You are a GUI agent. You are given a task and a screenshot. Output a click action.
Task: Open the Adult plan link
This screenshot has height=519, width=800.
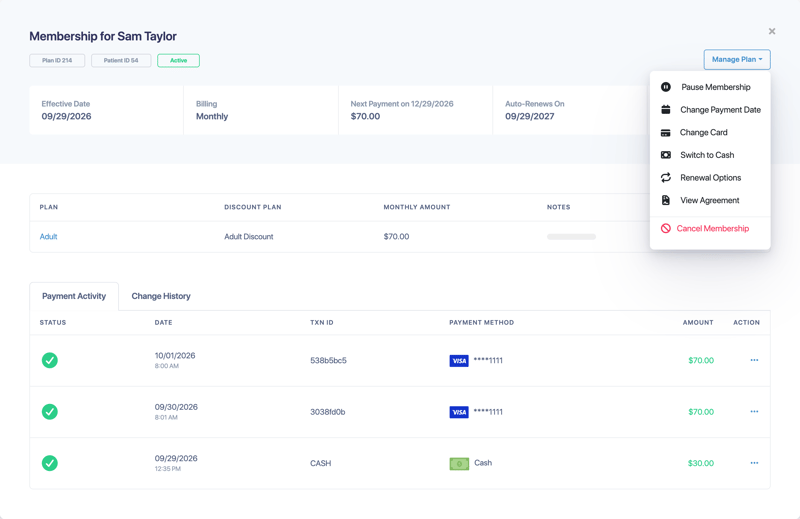[x=48, y=236]
